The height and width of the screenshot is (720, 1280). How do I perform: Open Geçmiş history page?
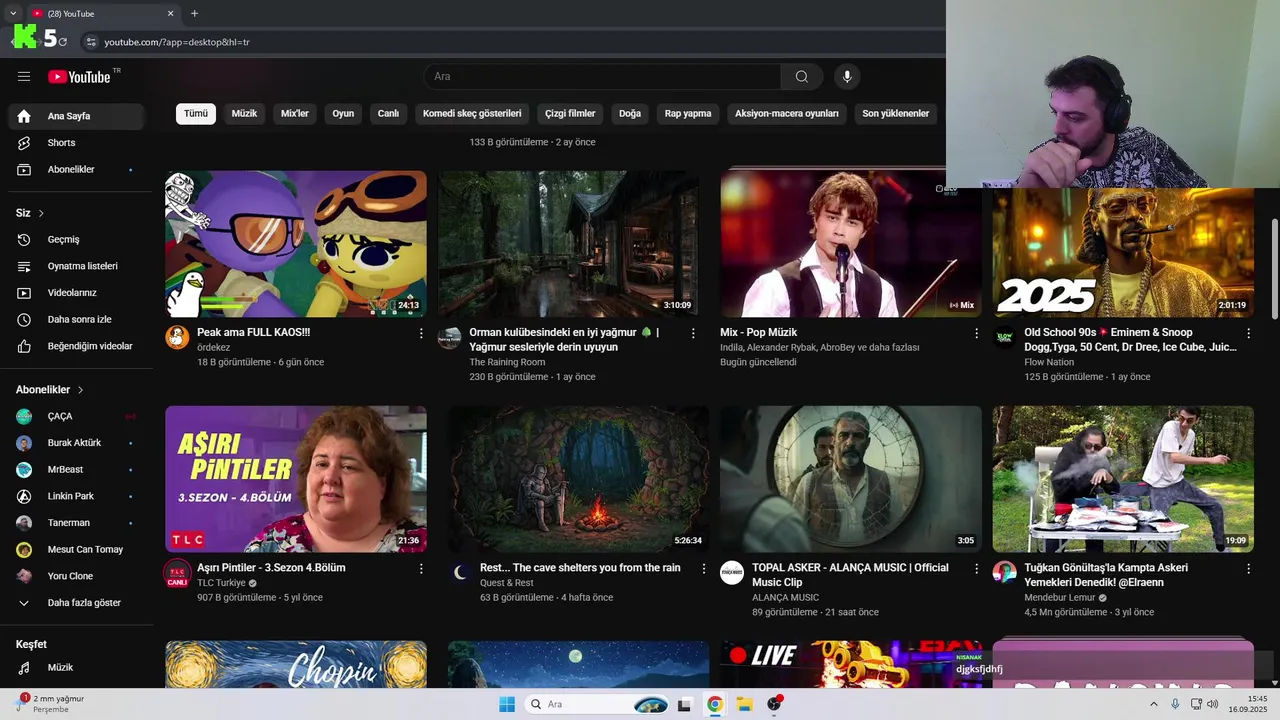[x=76, y=240]
